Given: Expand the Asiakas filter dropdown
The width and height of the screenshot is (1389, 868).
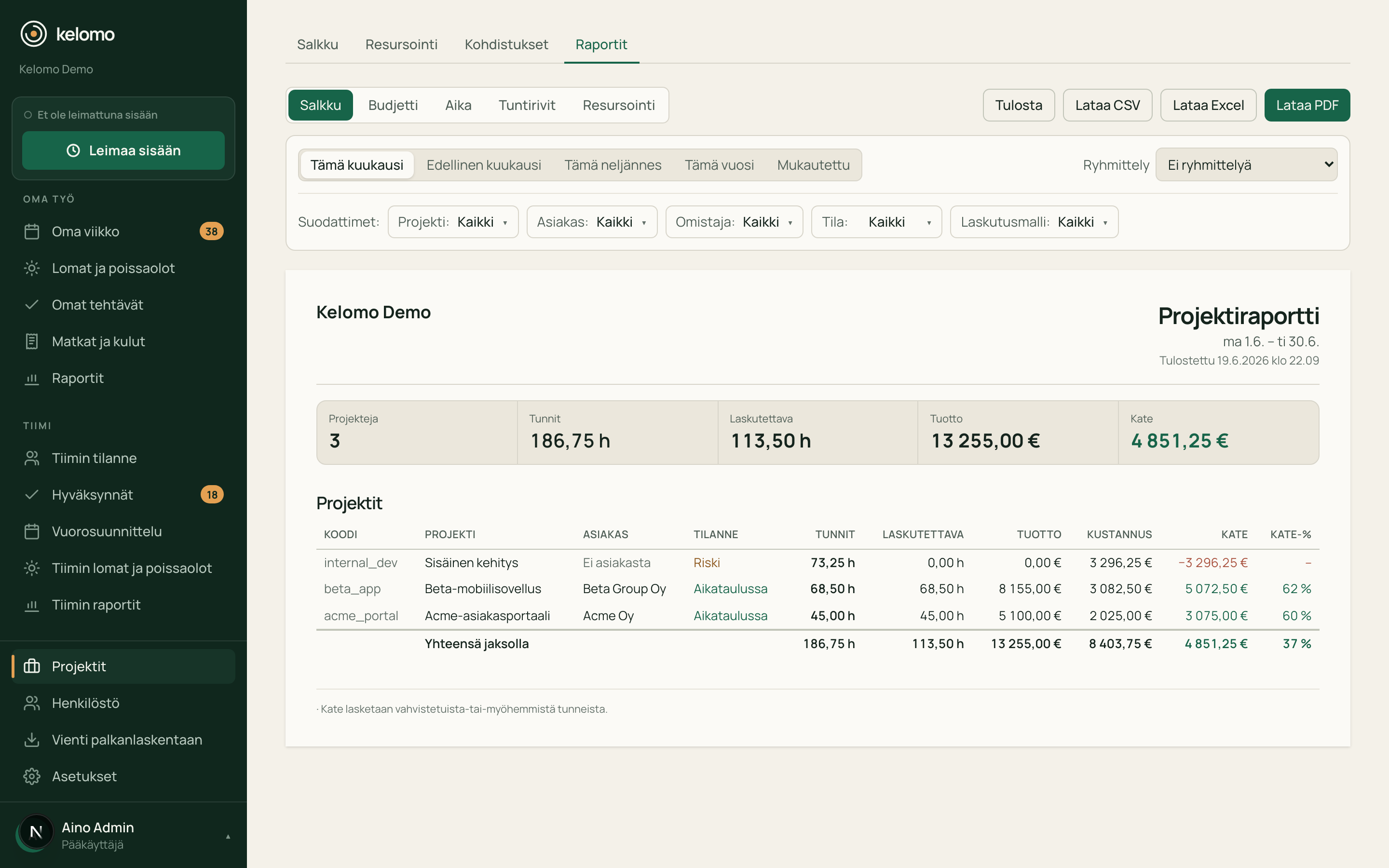Looking at the screenshot, I should pos(592,222).
